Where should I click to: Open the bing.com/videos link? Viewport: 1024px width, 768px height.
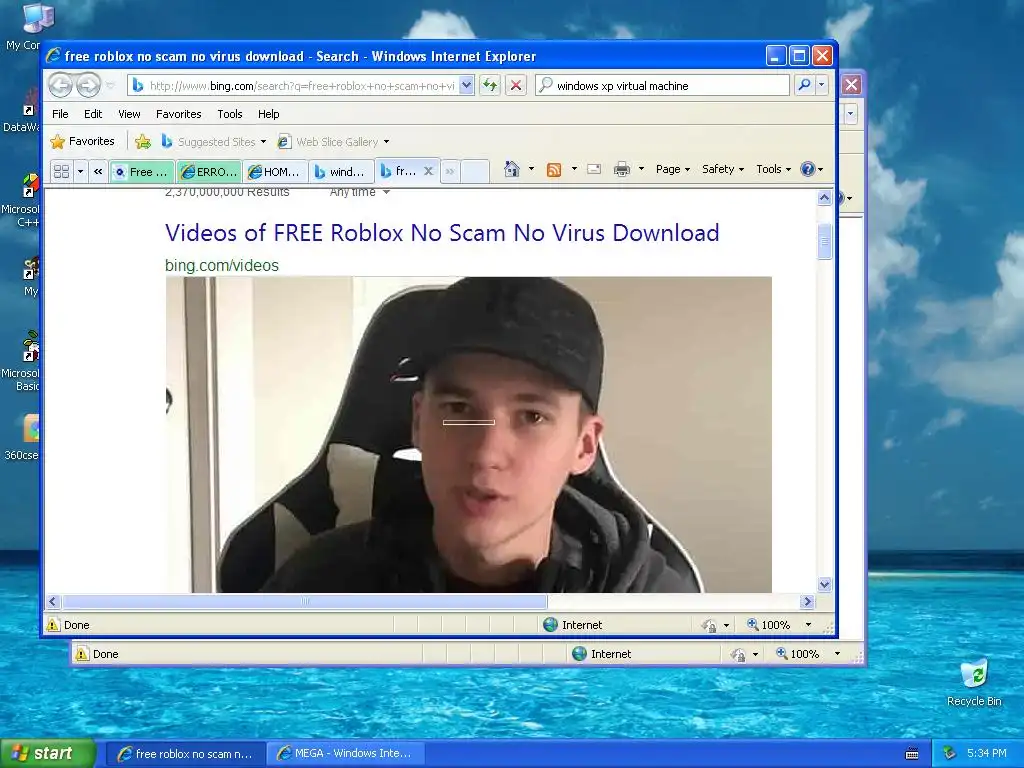pyautogui.click(x=222, y=265)
